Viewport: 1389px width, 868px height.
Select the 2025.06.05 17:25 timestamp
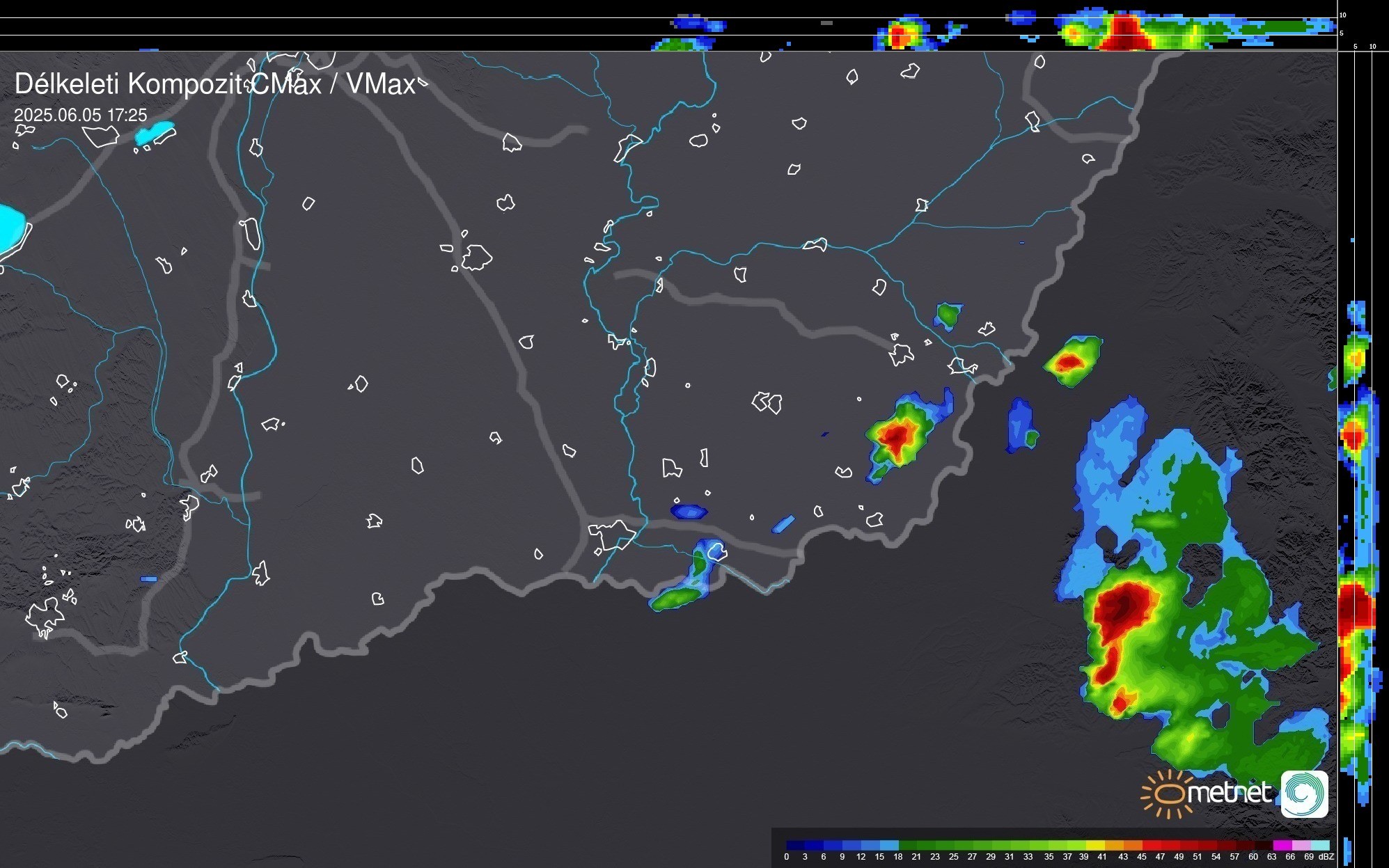pyautogui.click(x=81, y=115)
